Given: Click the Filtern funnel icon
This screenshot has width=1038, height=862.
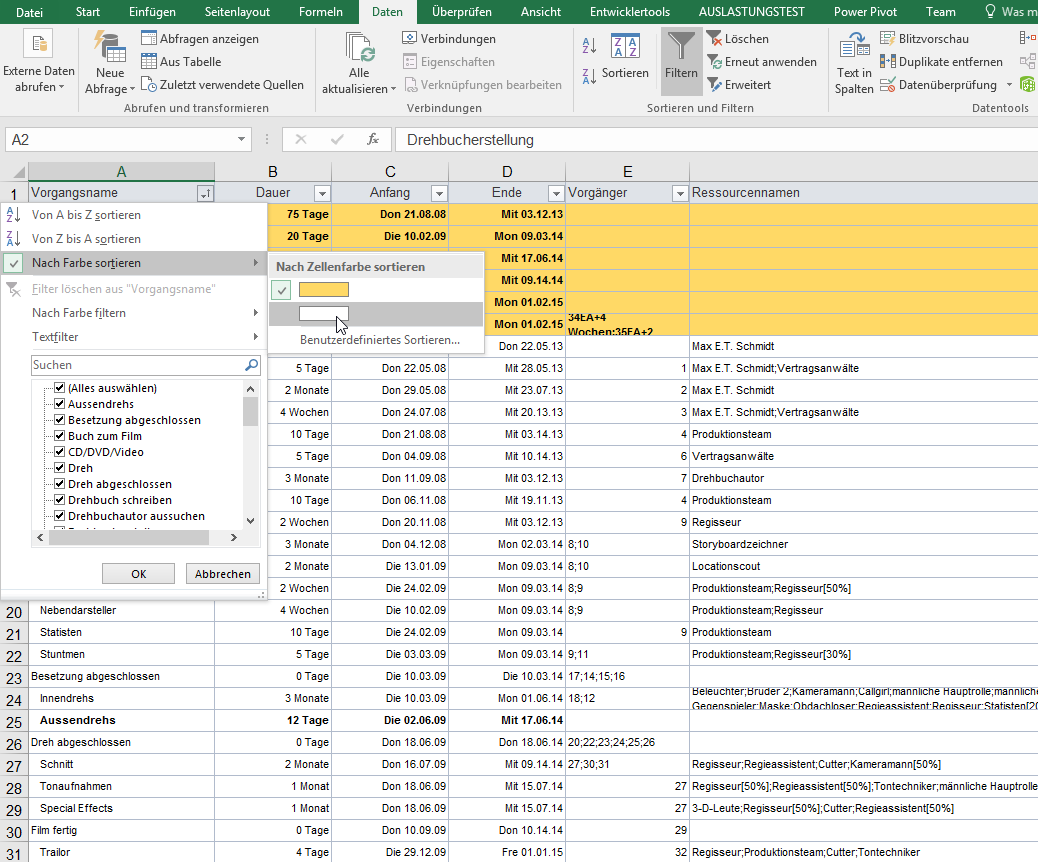Looking at the screenshot, I should pos(681,48).
